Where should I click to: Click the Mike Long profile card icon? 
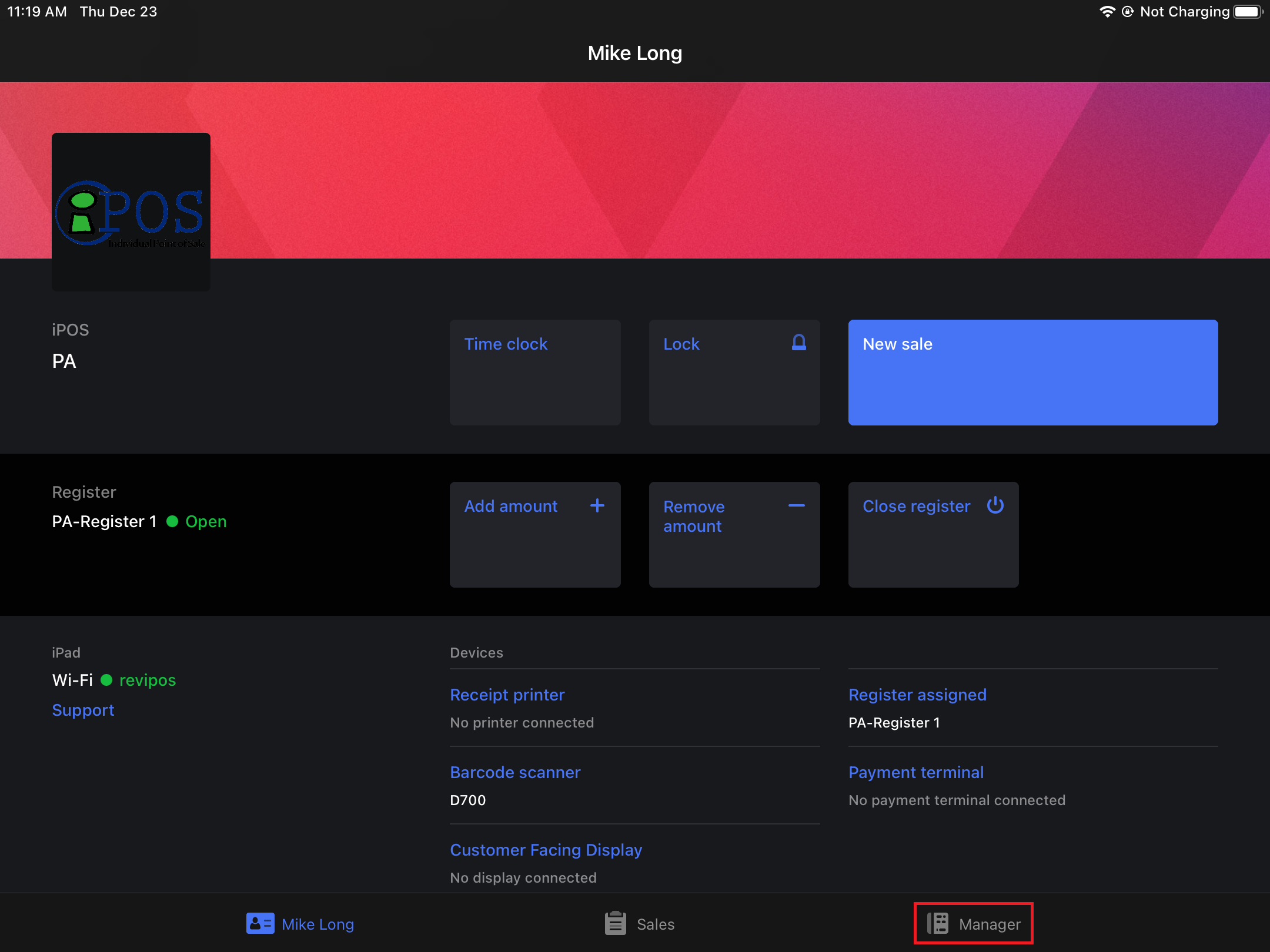pyautogui.click(x=260, y=923)
